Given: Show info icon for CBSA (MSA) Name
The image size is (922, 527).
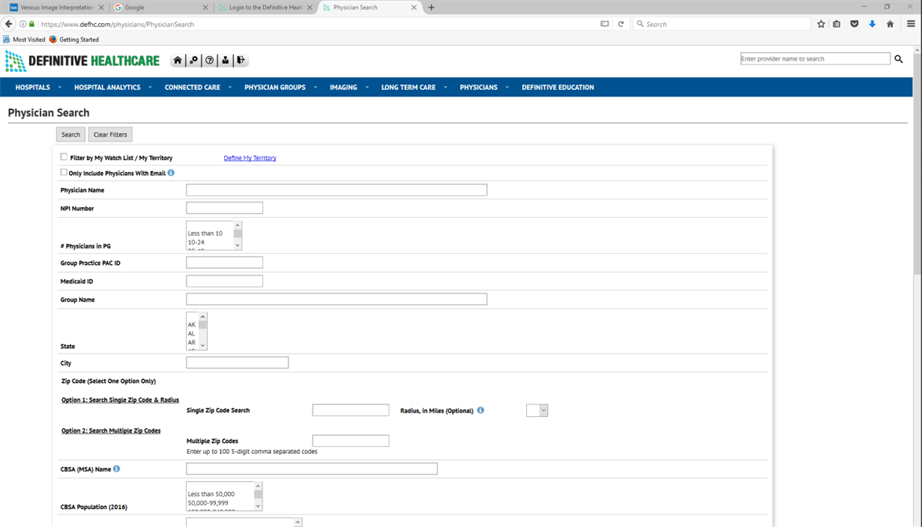Looking at the screenshot, I should click(116, 469).
